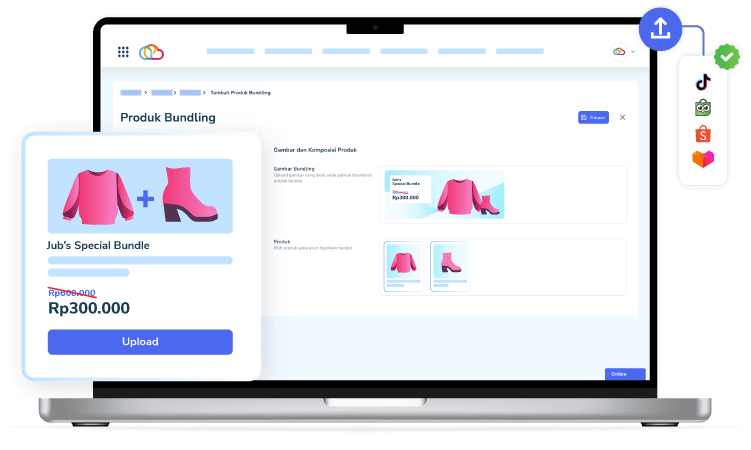Click the sweater plus boot bundle image
The height and width of the screenshot is (450, 751).
coord(140,196)
